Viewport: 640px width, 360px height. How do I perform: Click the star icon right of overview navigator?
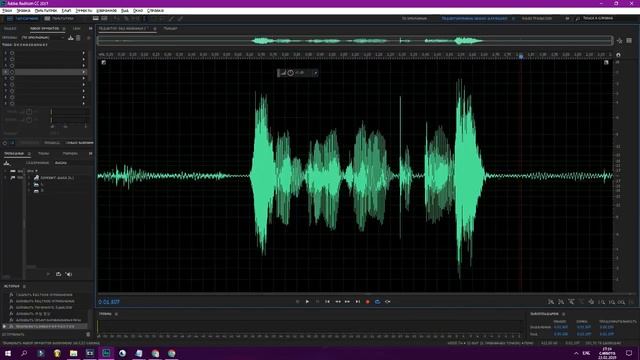[620, 40]
